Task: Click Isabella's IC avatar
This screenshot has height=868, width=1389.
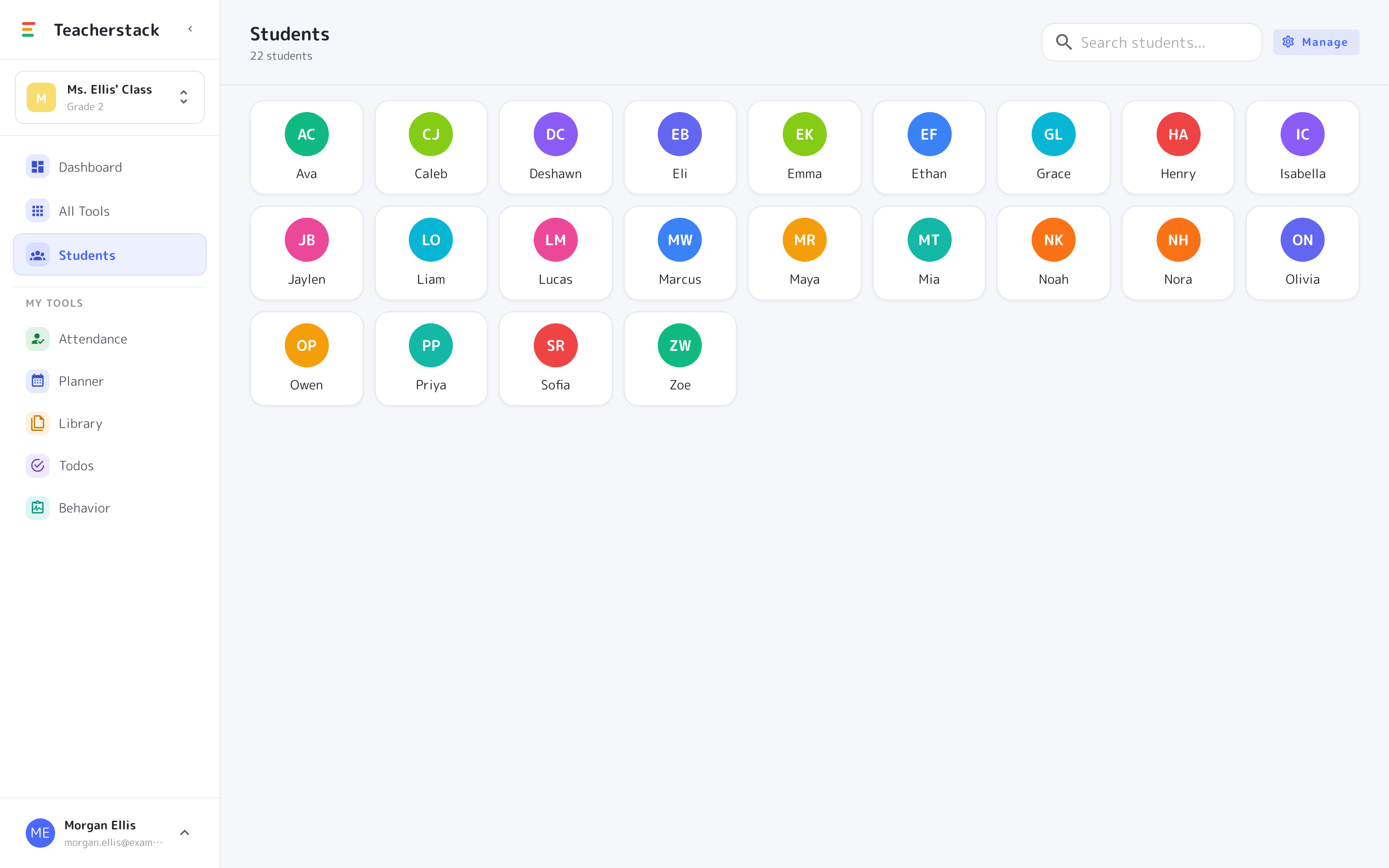Action: [x=1302, y=134]
